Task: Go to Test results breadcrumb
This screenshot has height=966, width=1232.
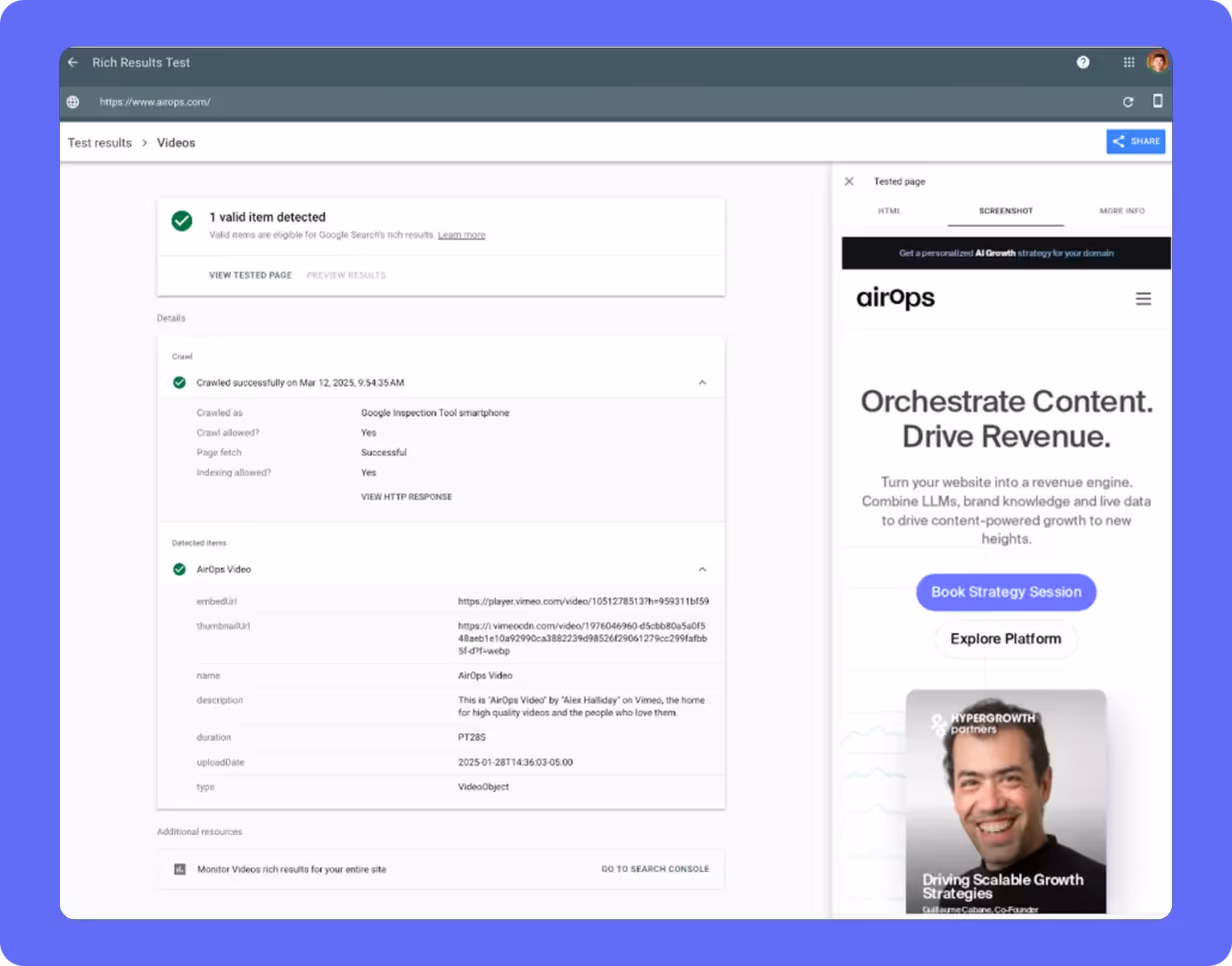Action: [x=100, y=143]
